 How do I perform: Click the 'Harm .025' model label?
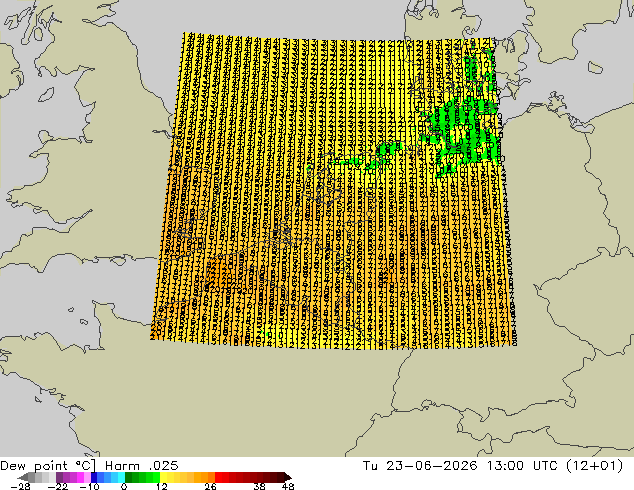(x=142, y=466)
